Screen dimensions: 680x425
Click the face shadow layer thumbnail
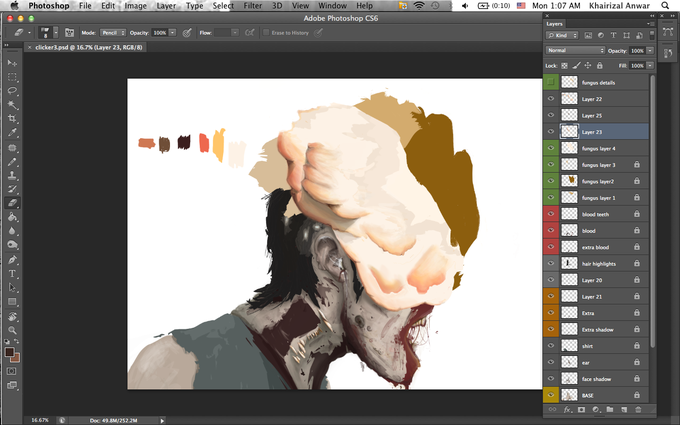[x=569, y=379]
